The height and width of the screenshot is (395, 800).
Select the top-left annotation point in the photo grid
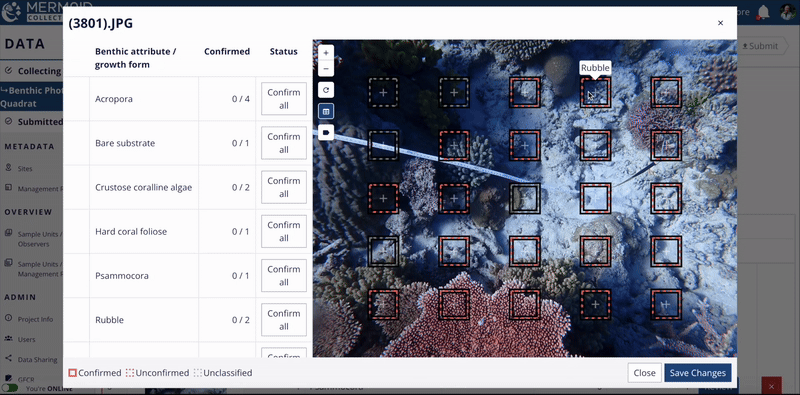(x=383, y=92)
